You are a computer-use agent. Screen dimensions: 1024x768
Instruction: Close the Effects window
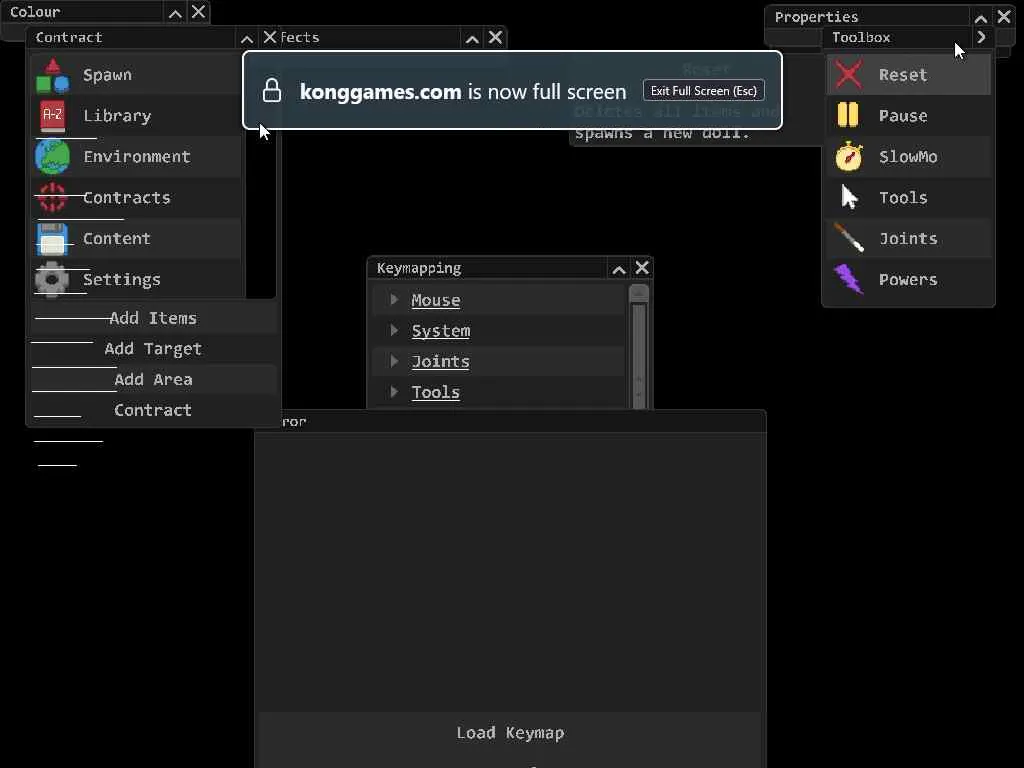496,37
